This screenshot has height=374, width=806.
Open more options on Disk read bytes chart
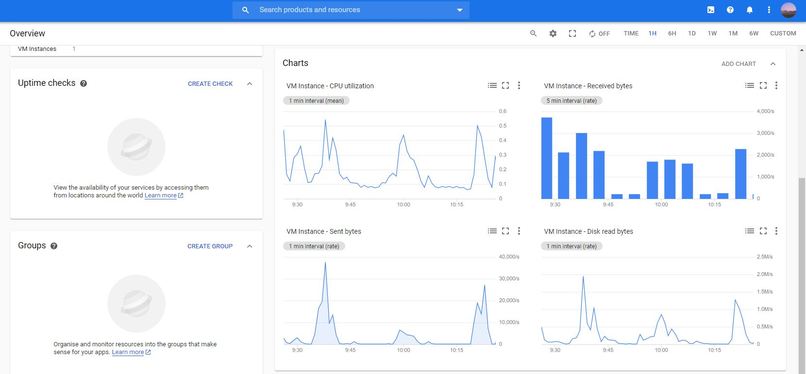click(776, 232)
